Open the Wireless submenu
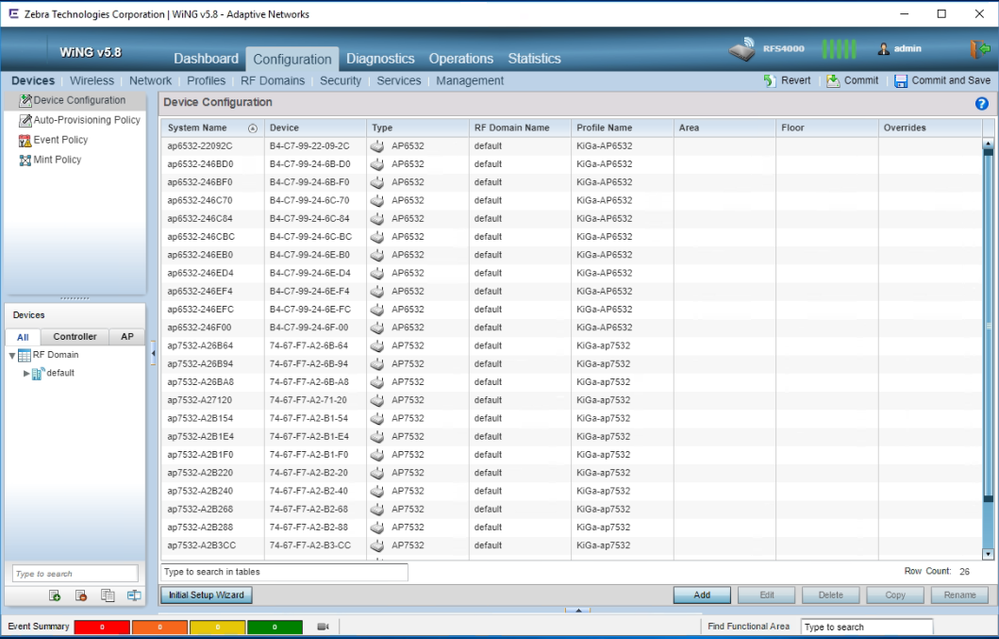Viewport: 999px width, 639px height. 92,81
